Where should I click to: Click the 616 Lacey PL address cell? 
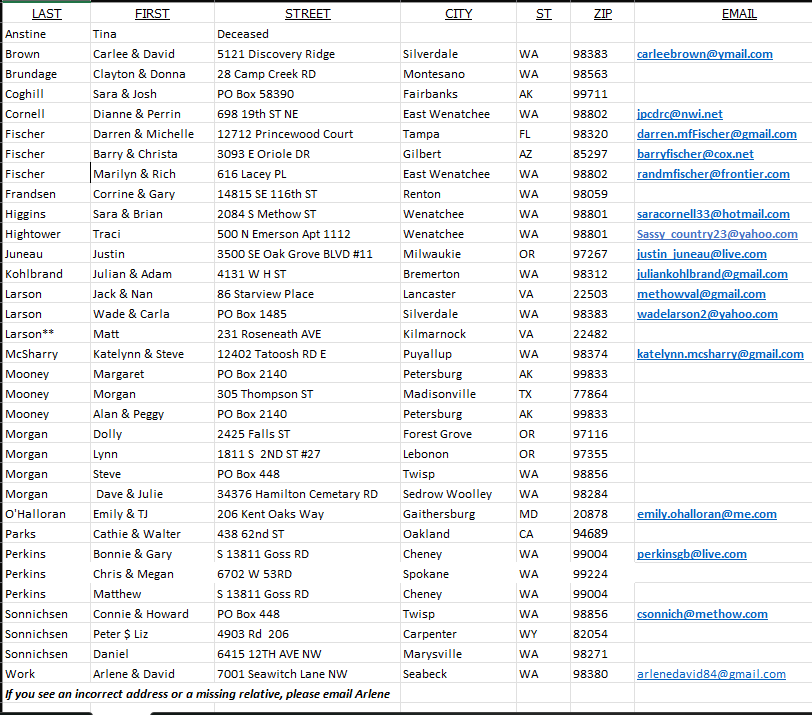[308, 174]
